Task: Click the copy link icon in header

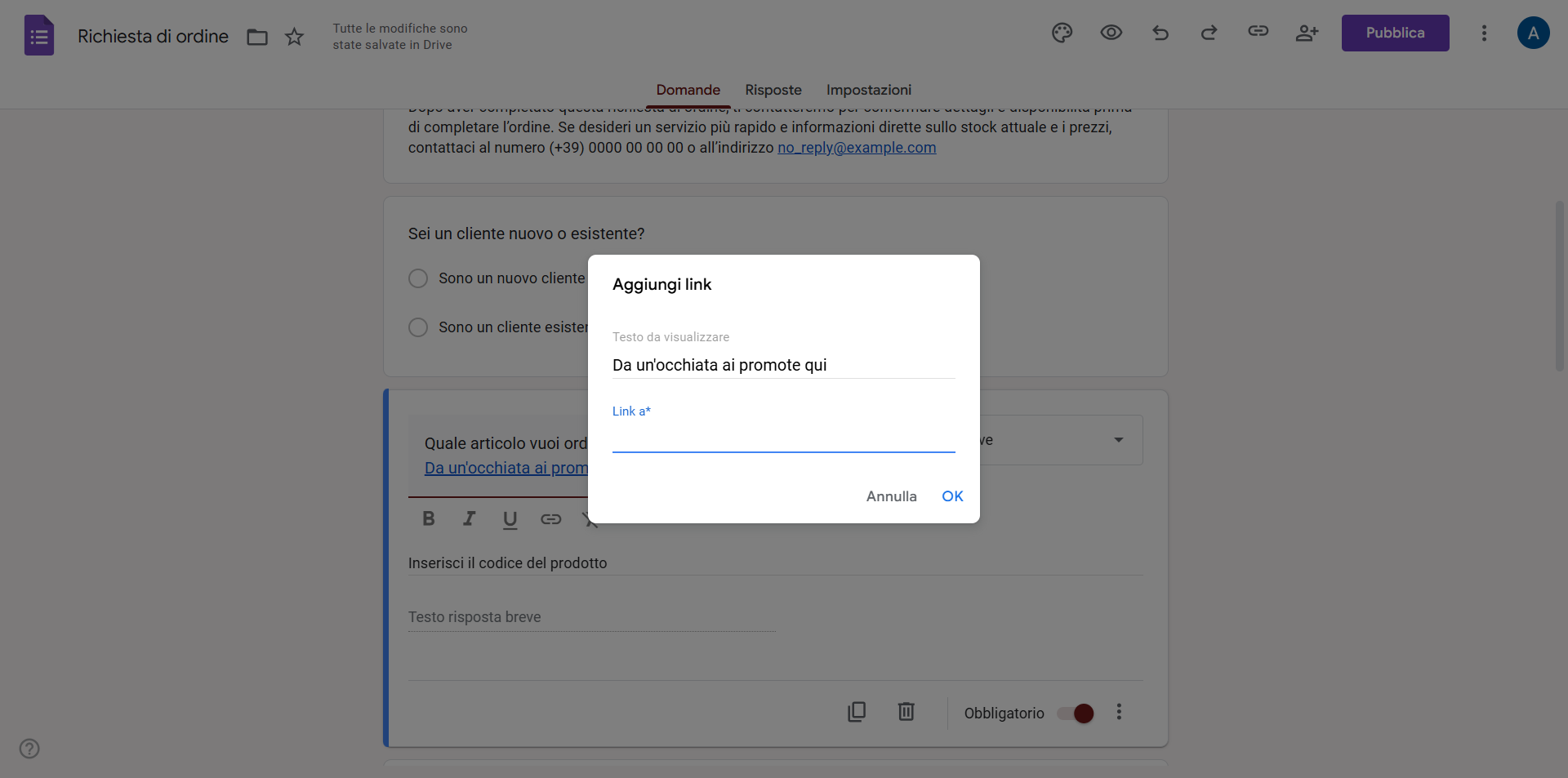Action: (x=1258, y=31)
